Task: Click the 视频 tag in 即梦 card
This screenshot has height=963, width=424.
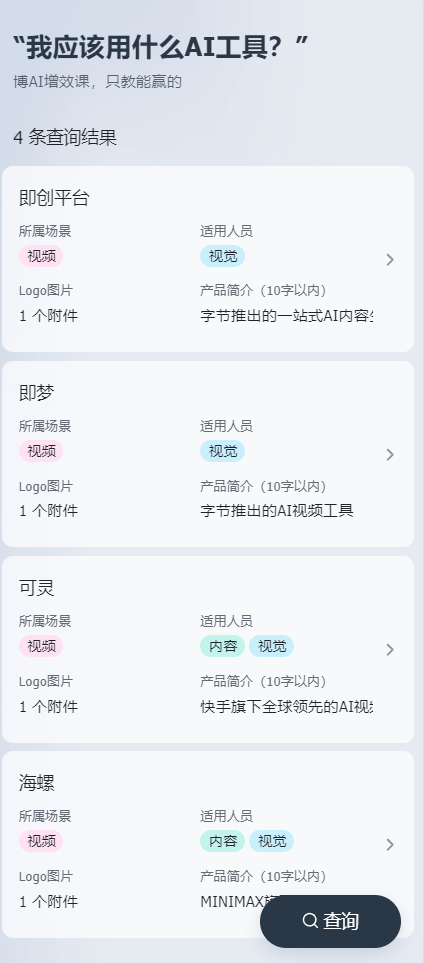Action: [41, 451]
